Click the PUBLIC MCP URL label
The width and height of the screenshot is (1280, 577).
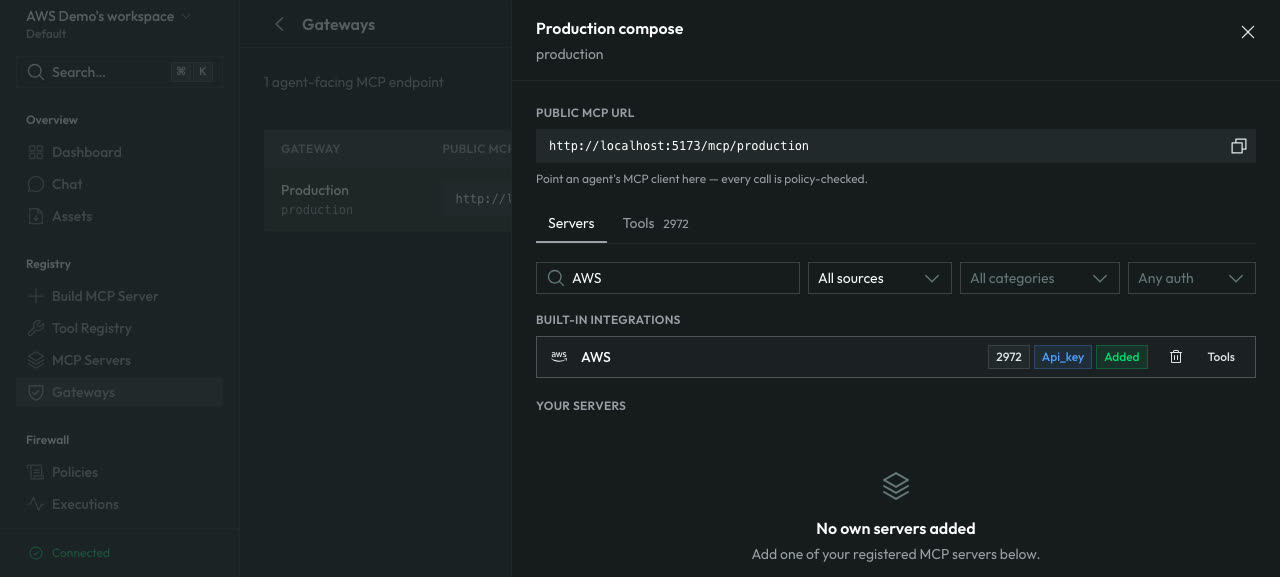[x=585, y=113]
